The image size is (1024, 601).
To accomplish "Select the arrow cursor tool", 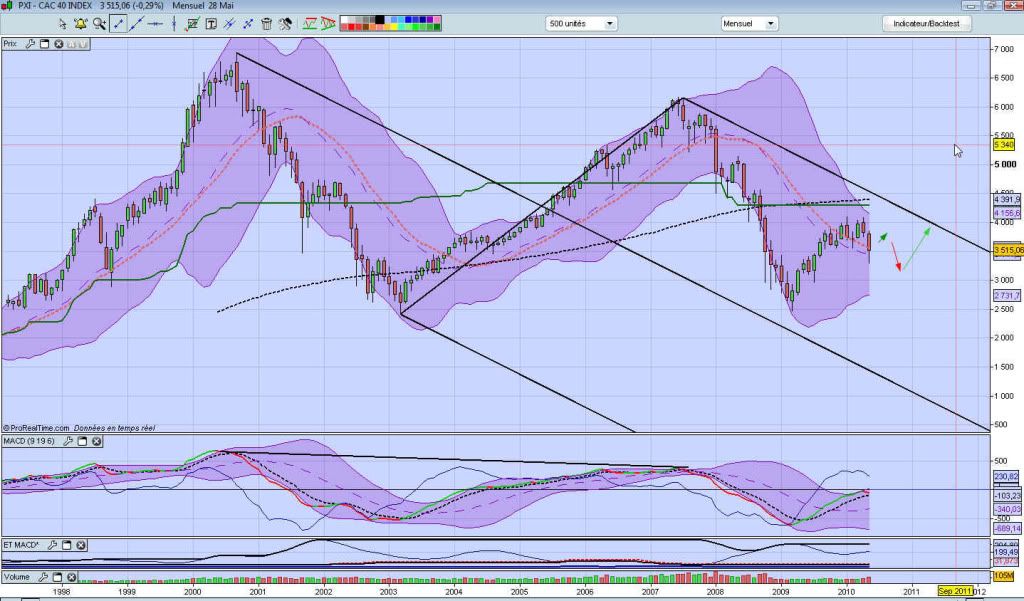I will click(x=63, y=23).
